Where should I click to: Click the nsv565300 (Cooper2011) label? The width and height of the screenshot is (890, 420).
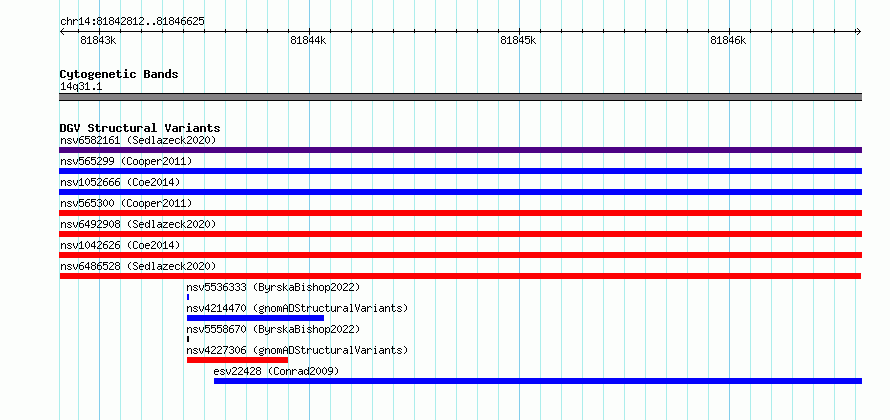(x=126, y=203)
